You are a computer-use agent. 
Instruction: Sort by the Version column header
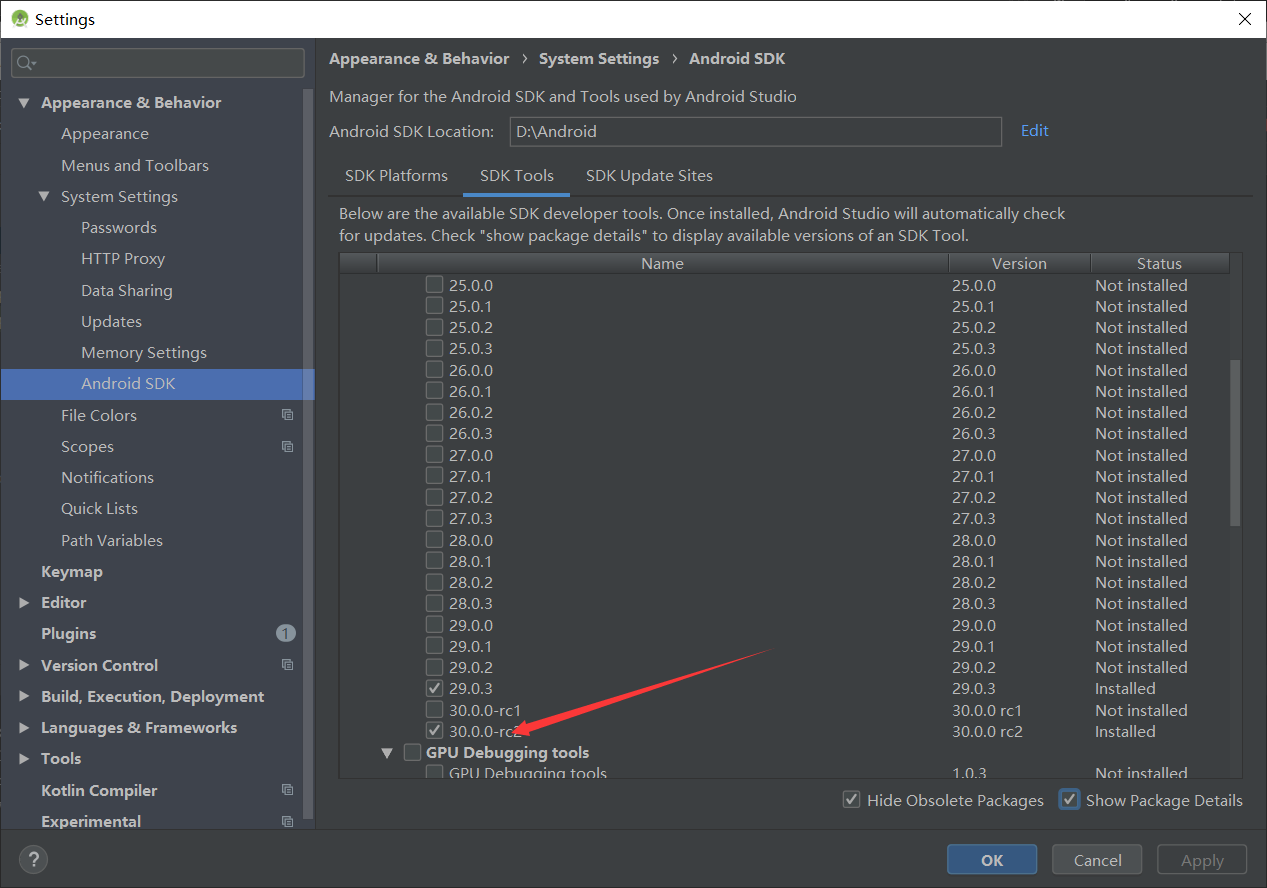click(1019, 264)
